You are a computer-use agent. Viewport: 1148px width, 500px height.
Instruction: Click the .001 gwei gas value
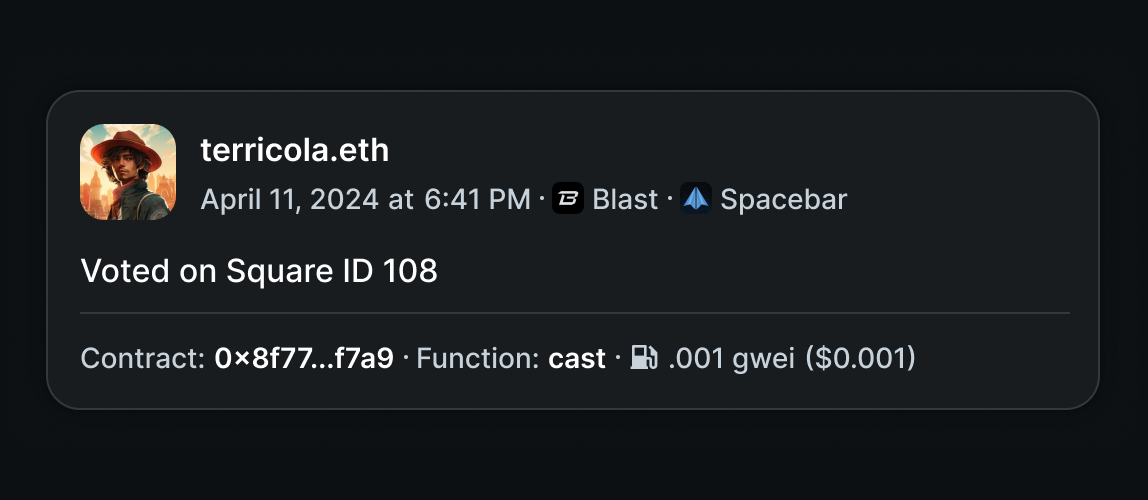pyautogui.click(x=731, y=359)
